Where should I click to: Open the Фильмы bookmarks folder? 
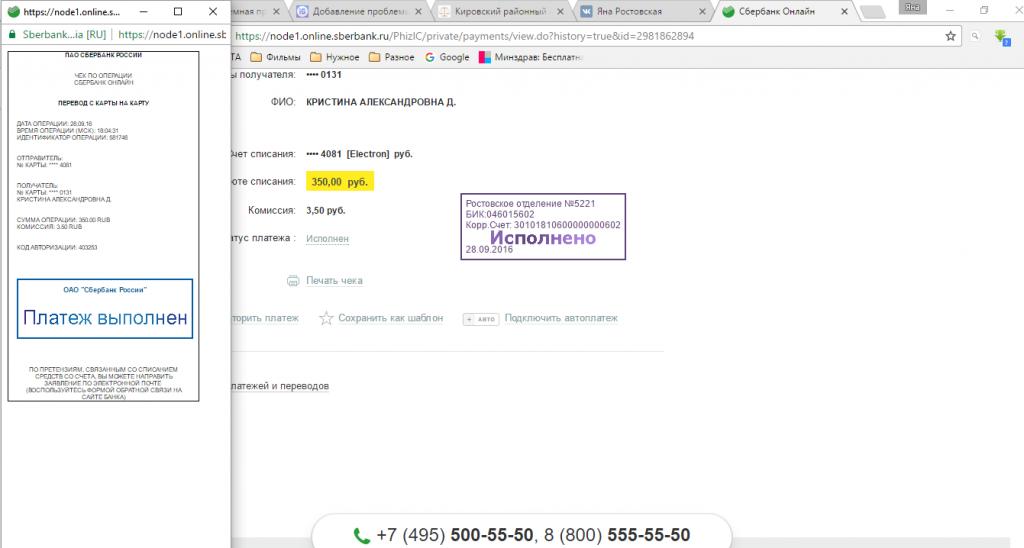click(275, 57)
